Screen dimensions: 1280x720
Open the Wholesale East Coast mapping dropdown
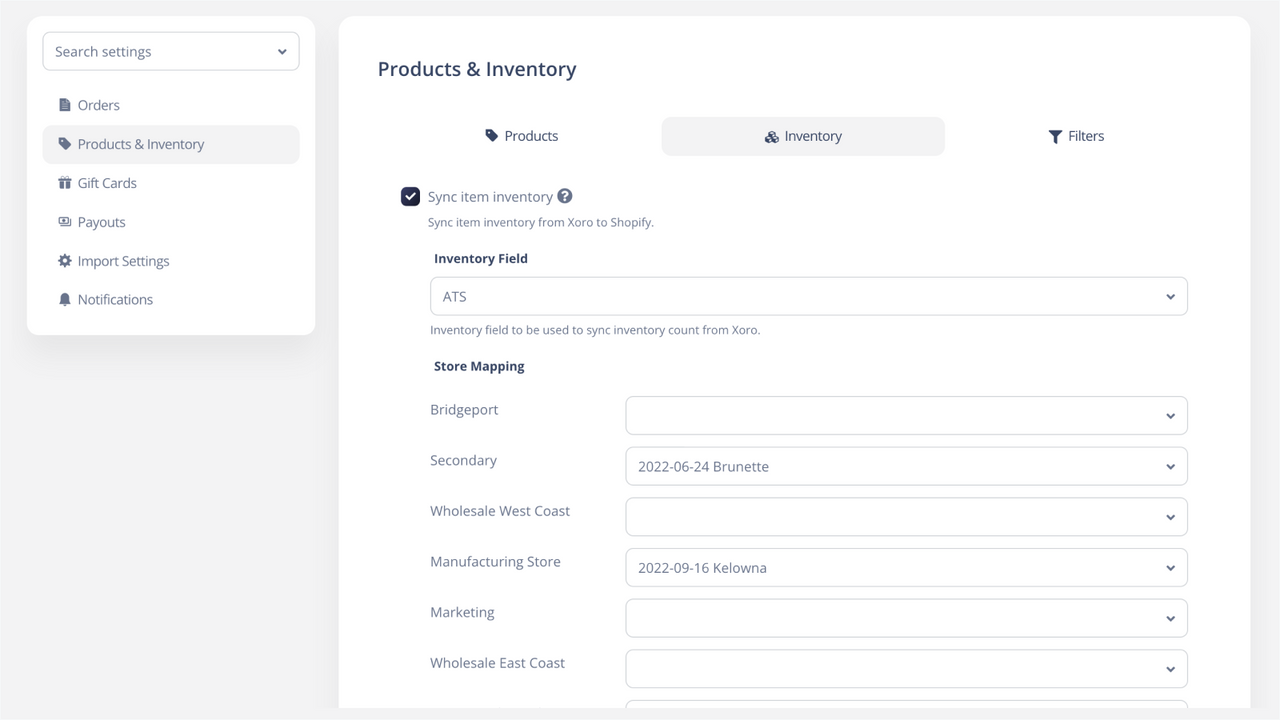pyautogui.click(x=907, y=669)
